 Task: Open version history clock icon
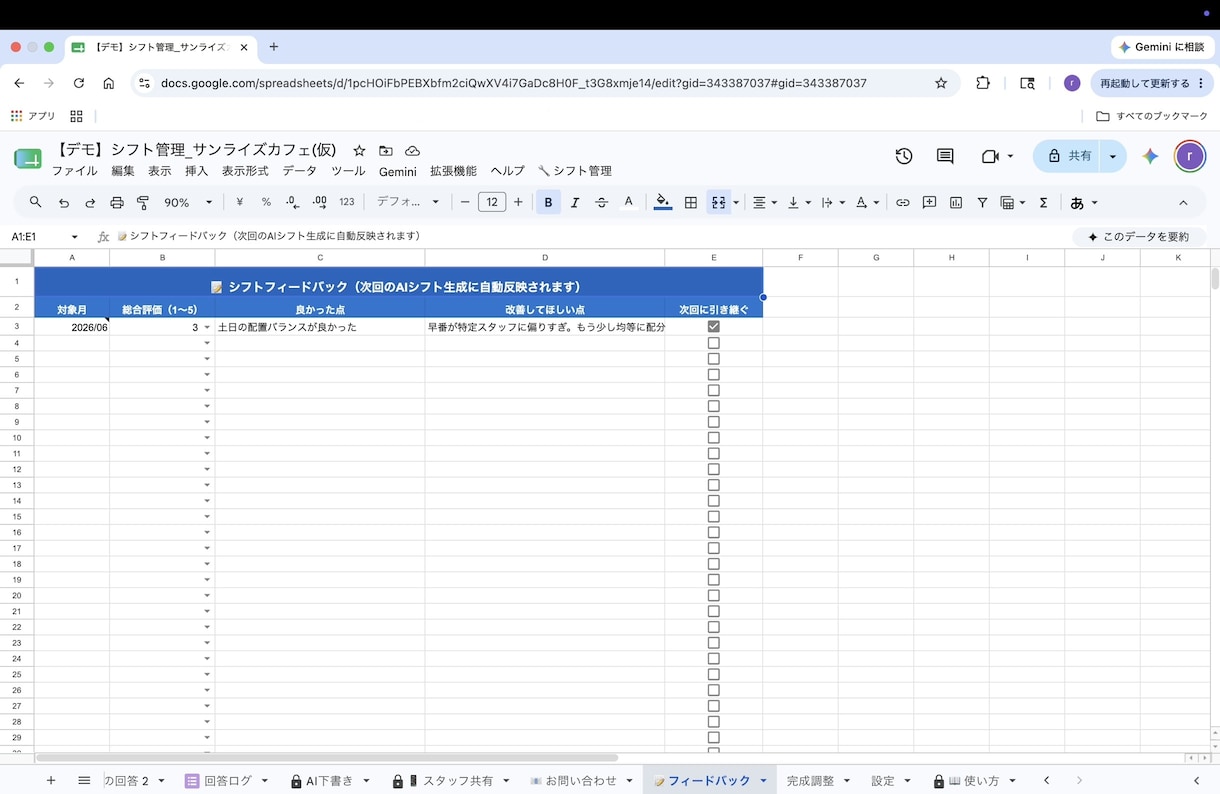(x=904, y=156)
